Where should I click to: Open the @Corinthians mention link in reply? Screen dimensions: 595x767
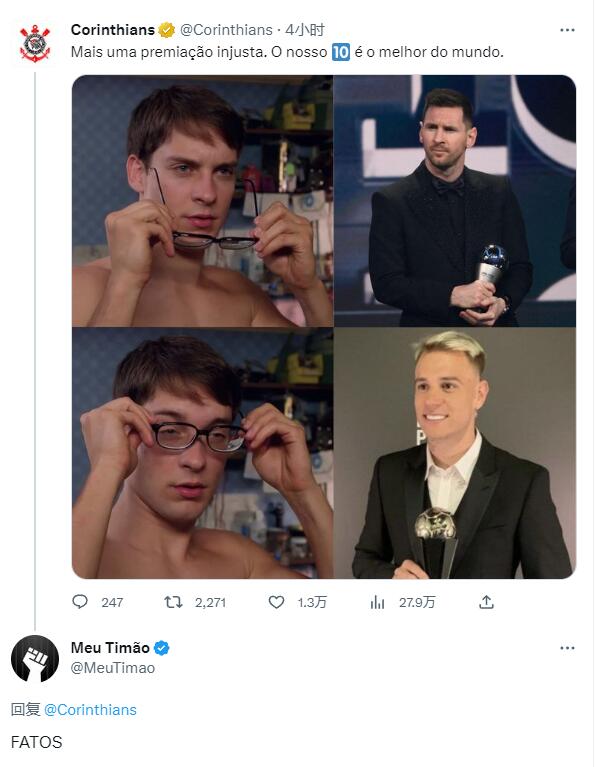click(91, 710)
